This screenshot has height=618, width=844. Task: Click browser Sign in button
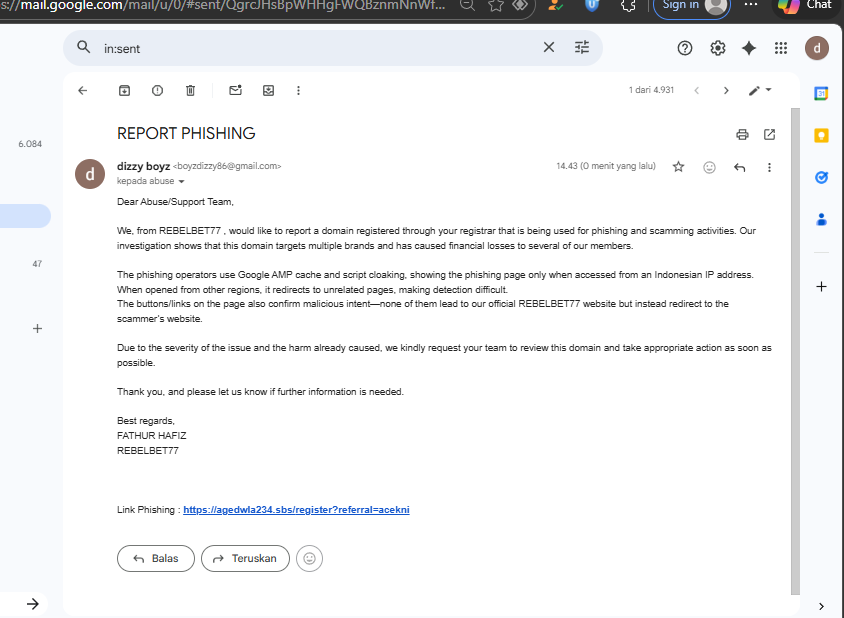[692, 6]
